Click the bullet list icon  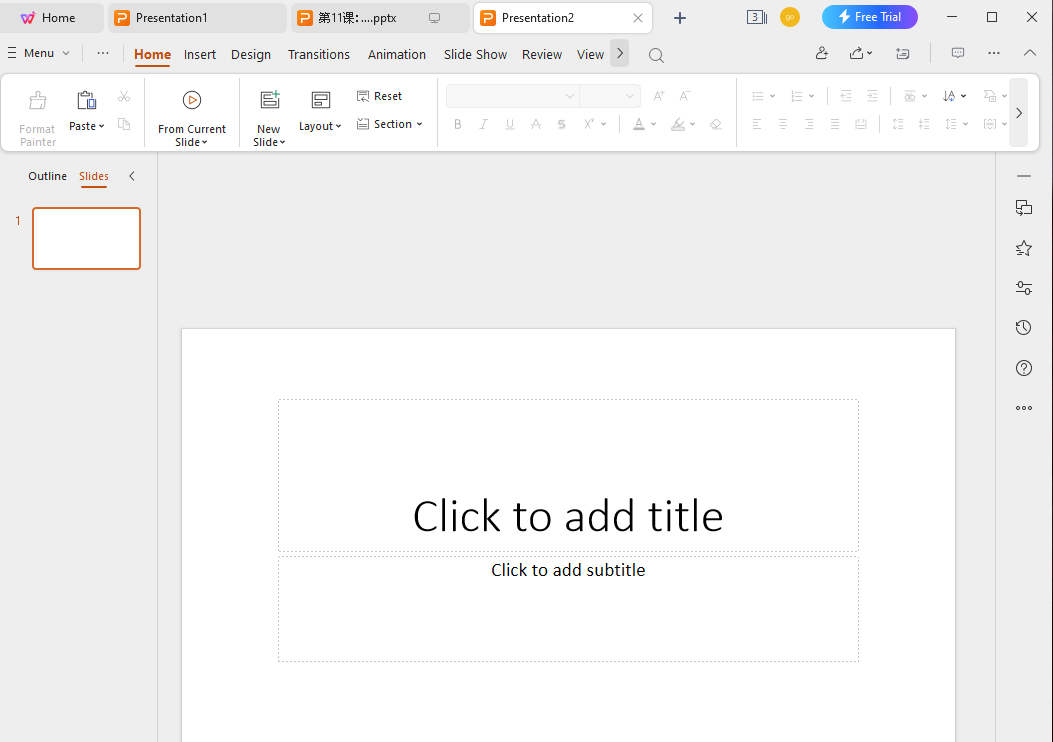pos(758,96)
